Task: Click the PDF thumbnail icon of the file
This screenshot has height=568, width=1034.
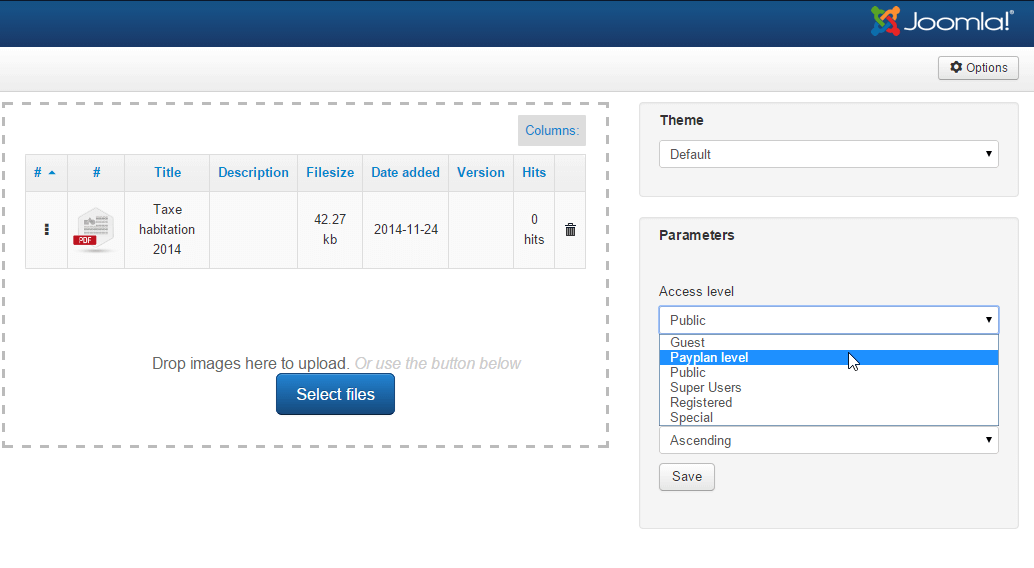Action: click(96, 230)
